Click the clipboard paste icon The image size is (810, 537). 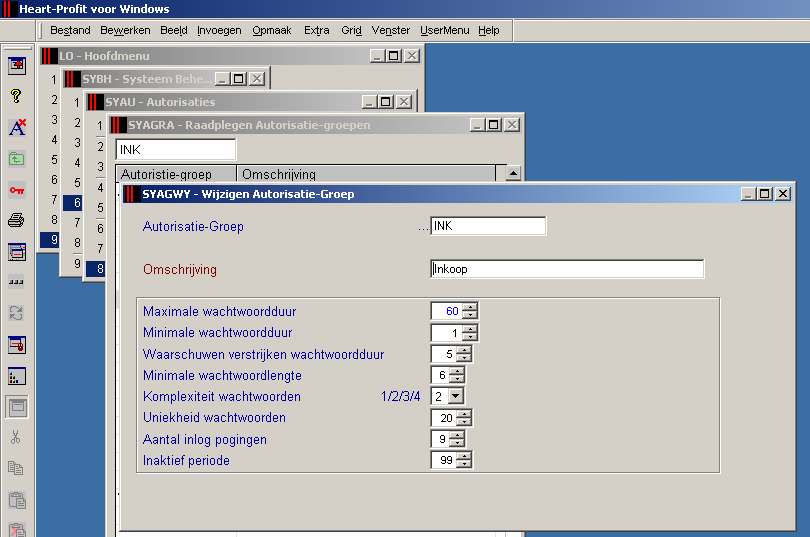point(17,500)
